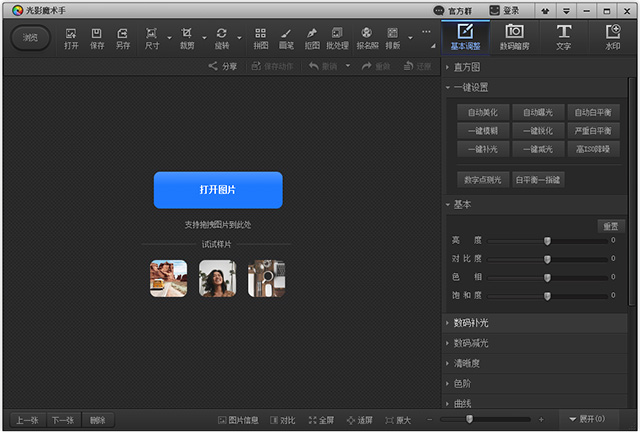Select the 画笔 brush tool

coord(286,38)
